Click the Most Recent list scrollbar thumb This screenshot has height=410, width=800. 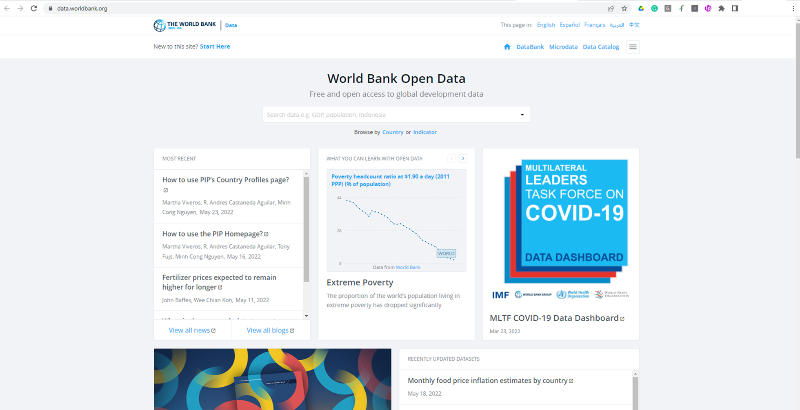click(x=306, y=229)
